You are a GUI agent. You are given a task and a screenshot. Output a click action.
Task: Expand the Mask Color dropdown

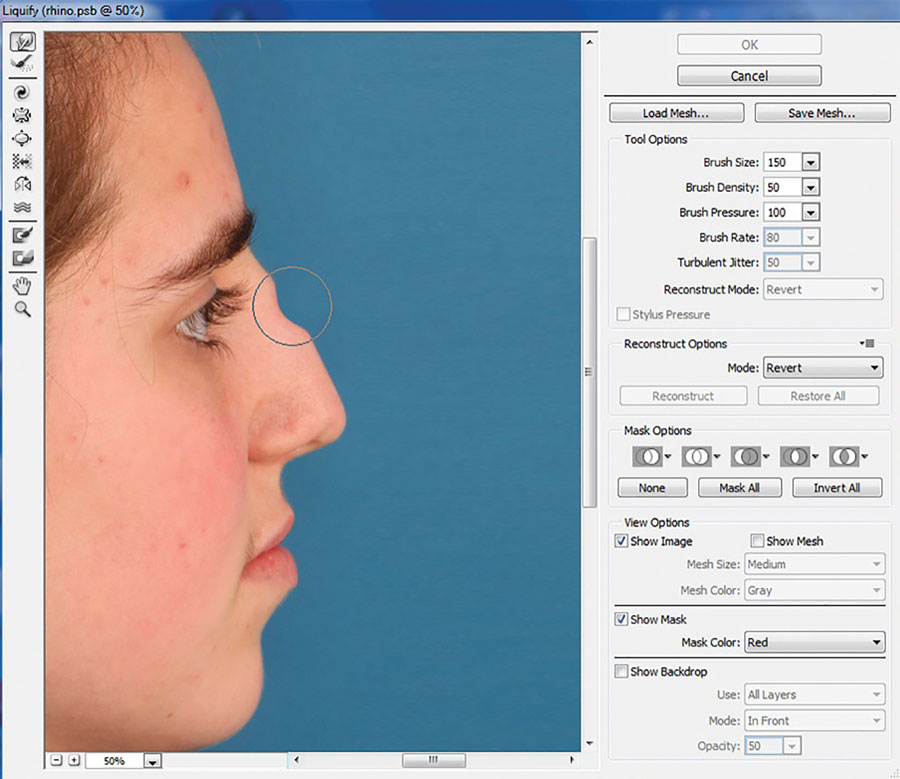tap(875, 643)
